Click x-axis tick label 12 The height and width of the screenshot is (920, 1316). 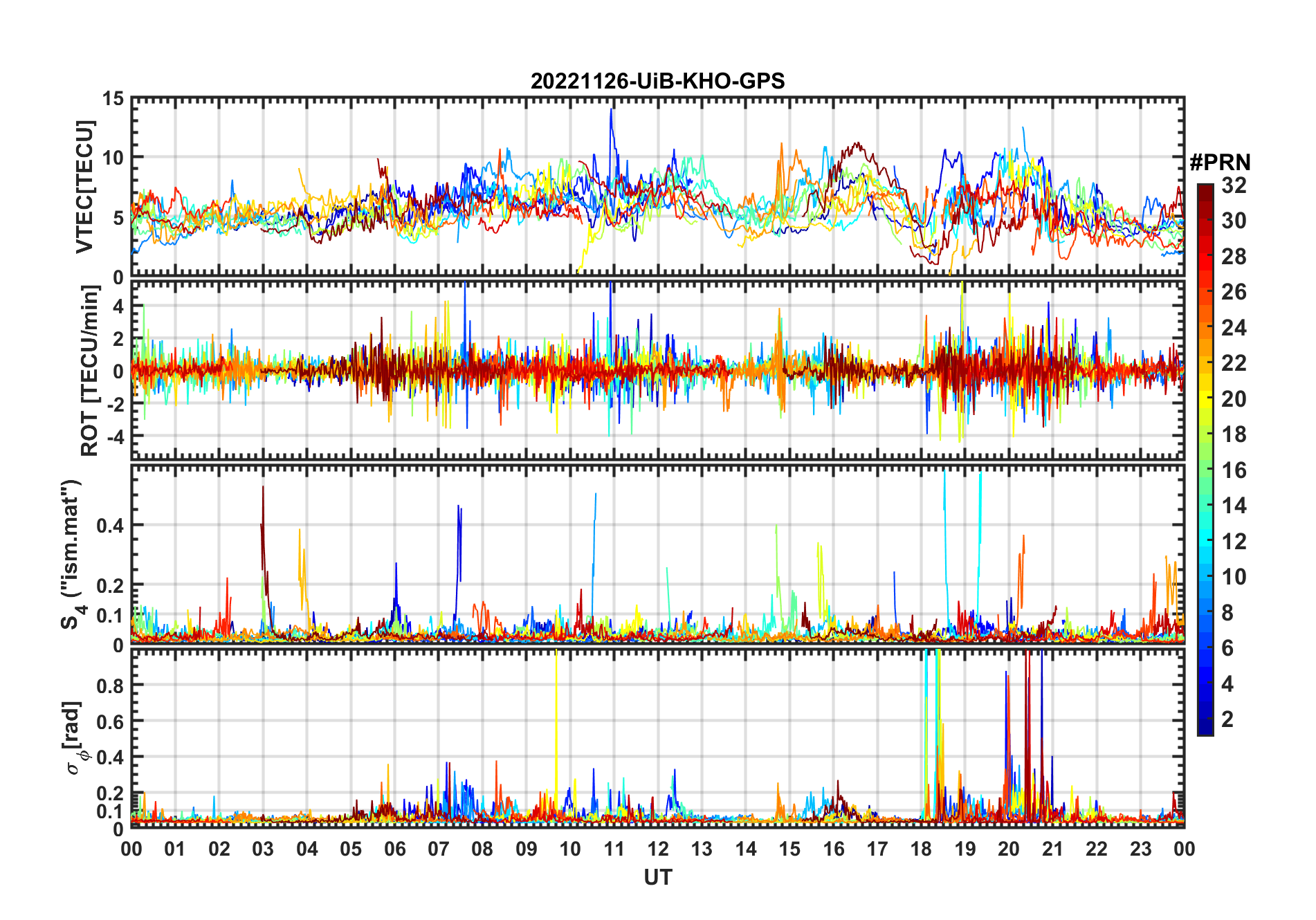(x=658, y=849)
